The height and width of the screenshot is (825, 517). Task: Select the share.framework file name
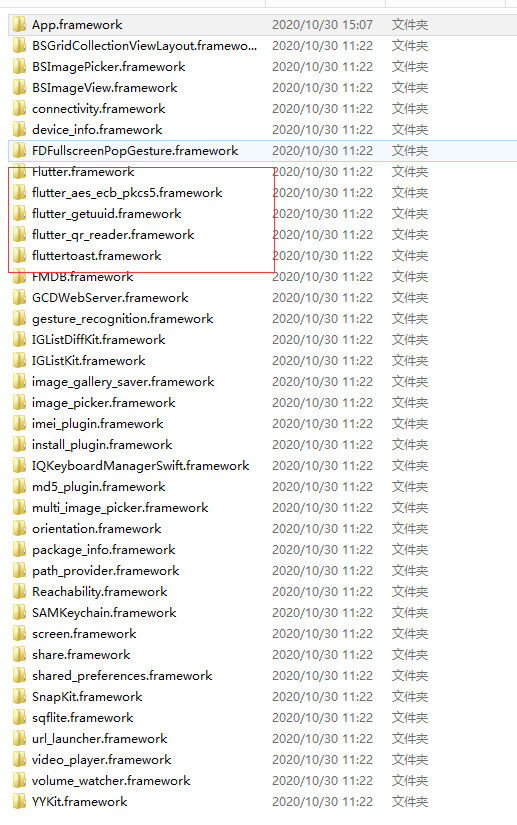point(81,655)
